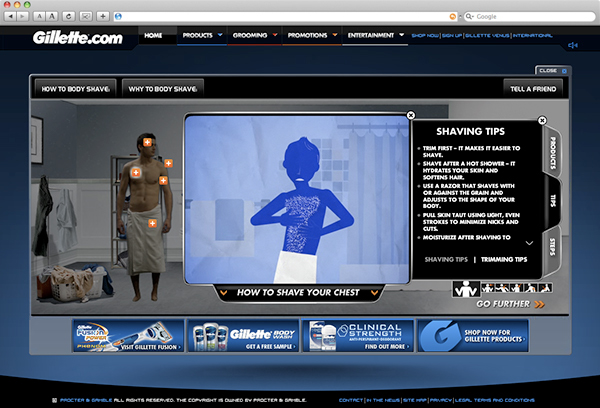This screenshot has height=408, width=600.
Task: Select the large standing figure body icon
Action: point(466,289)
